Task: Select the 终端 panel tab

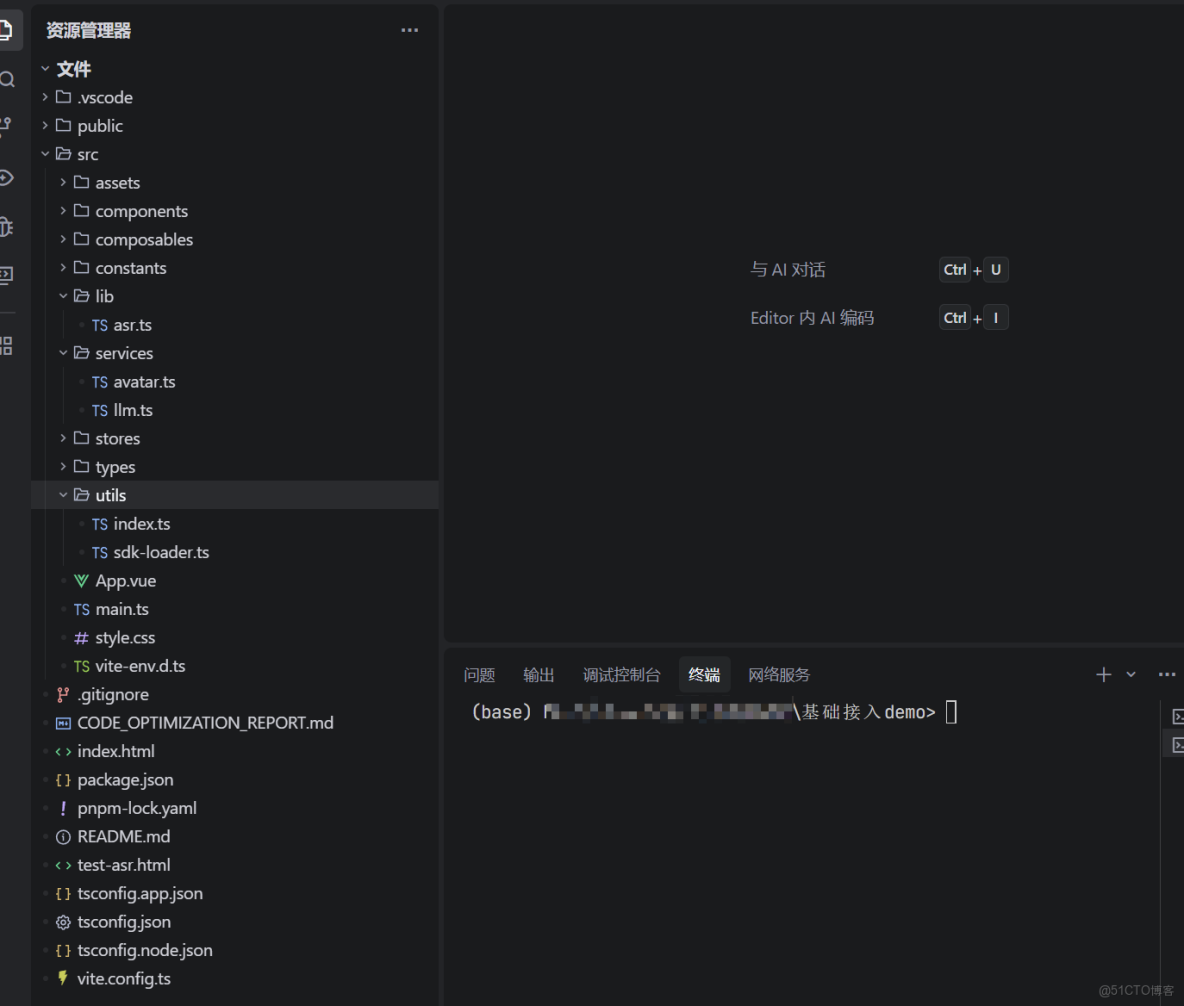Action: pyautogui.click(x=704, y=674)
